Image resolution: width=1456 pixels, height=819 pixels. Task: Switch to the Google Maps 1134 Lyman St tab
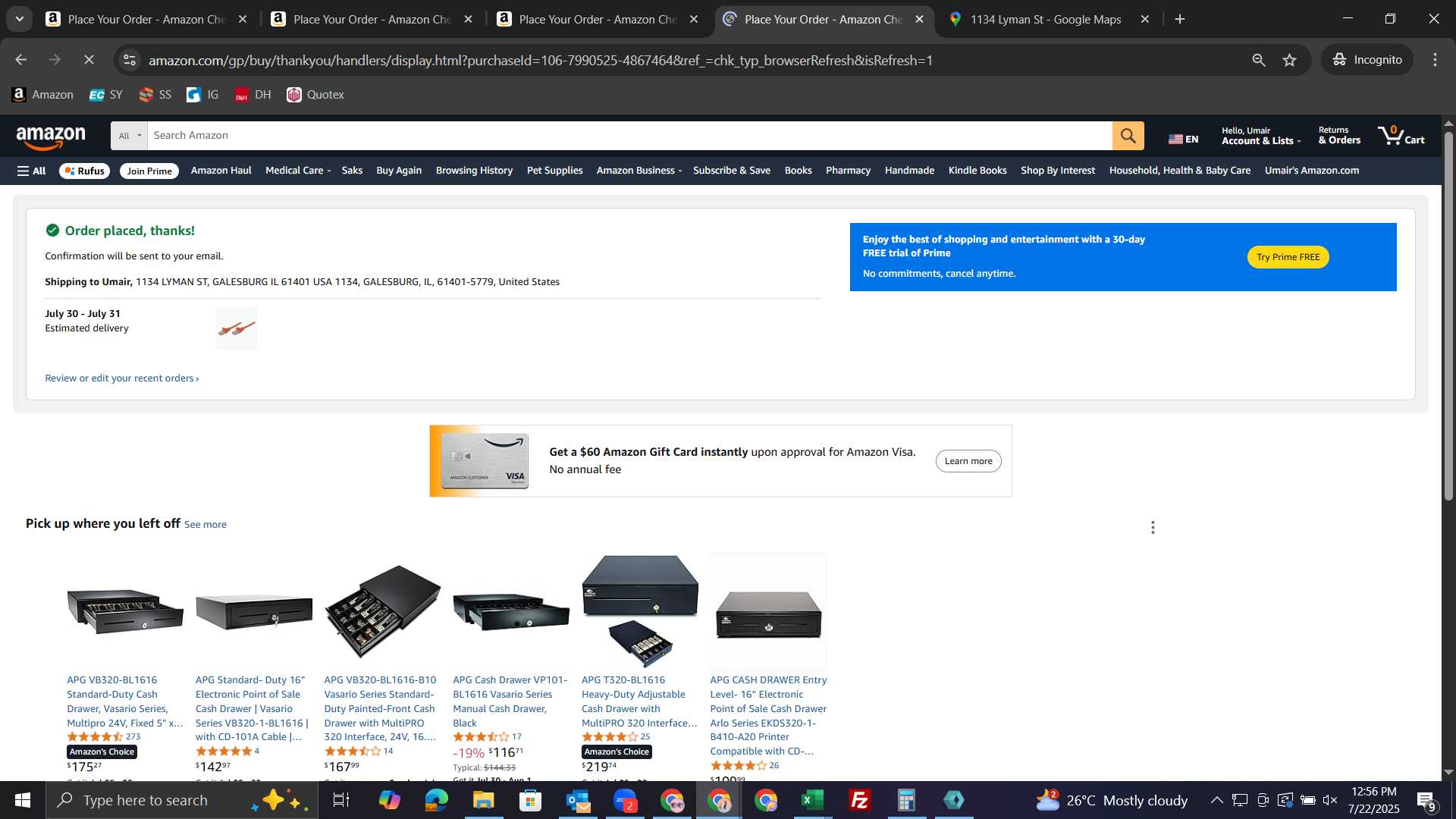point(1046,19)
